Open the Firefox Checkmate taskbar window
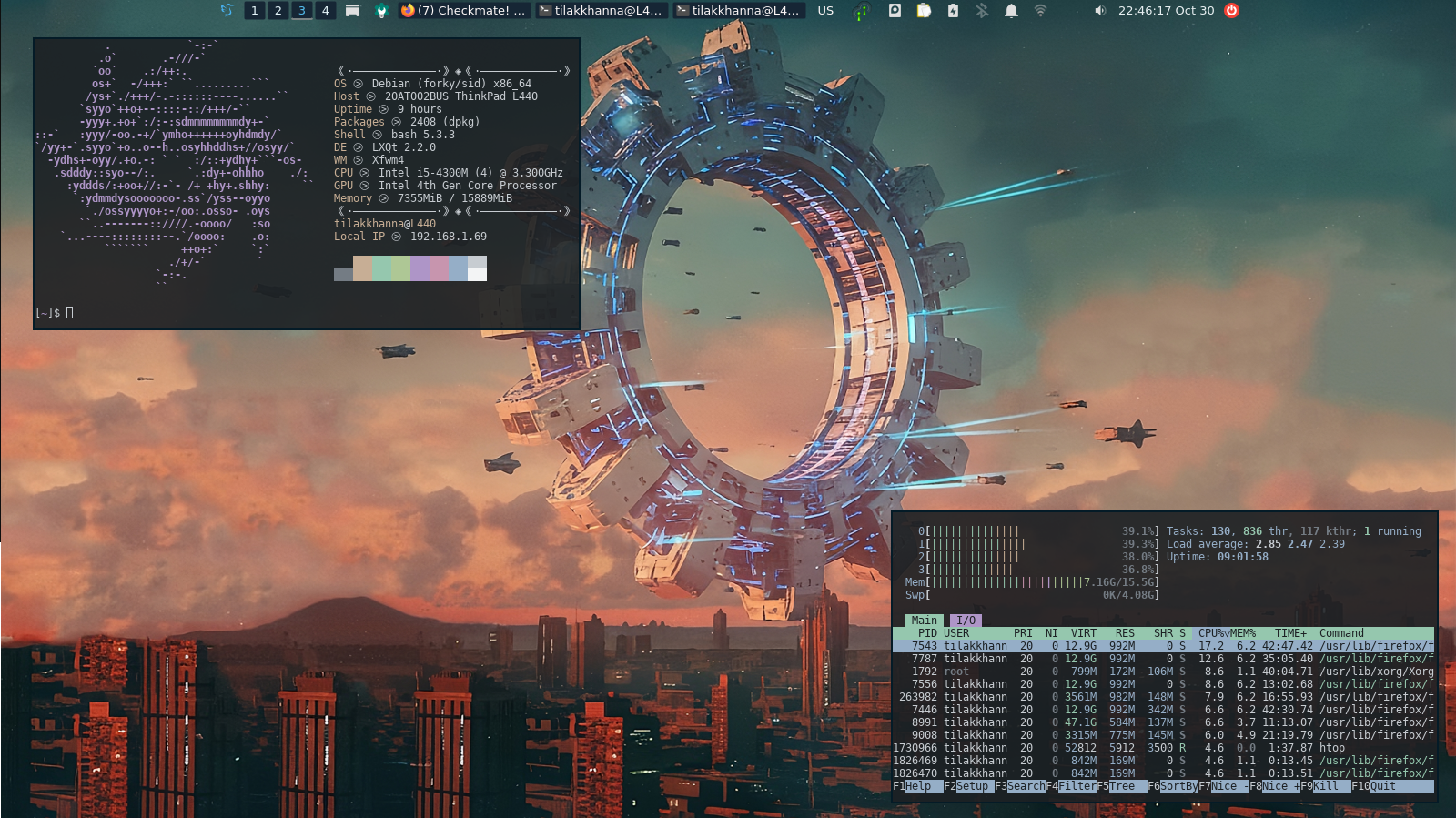Image resolution: width=1456 pixels, height=818 pixels. tap(464, 11)
